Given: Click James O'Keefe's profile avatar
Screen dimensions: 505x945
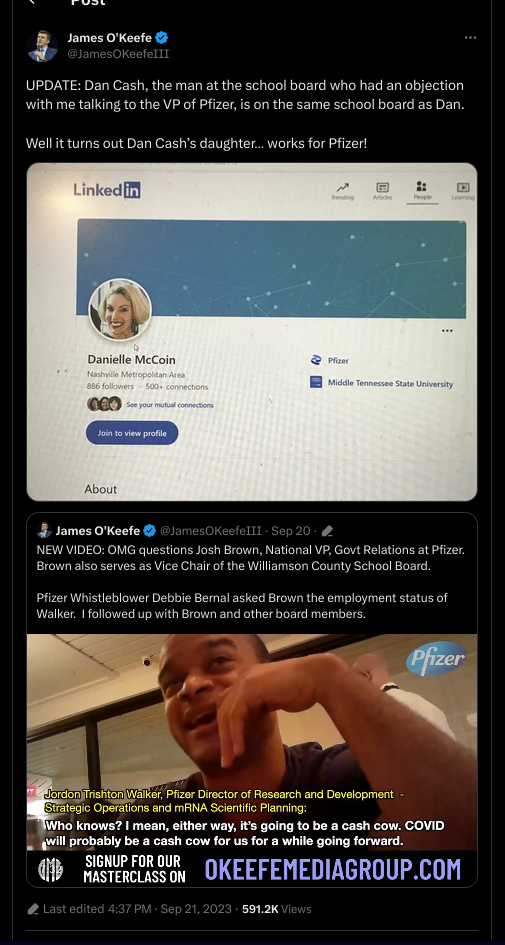Looking at the screenshot, I should (42, 46).
